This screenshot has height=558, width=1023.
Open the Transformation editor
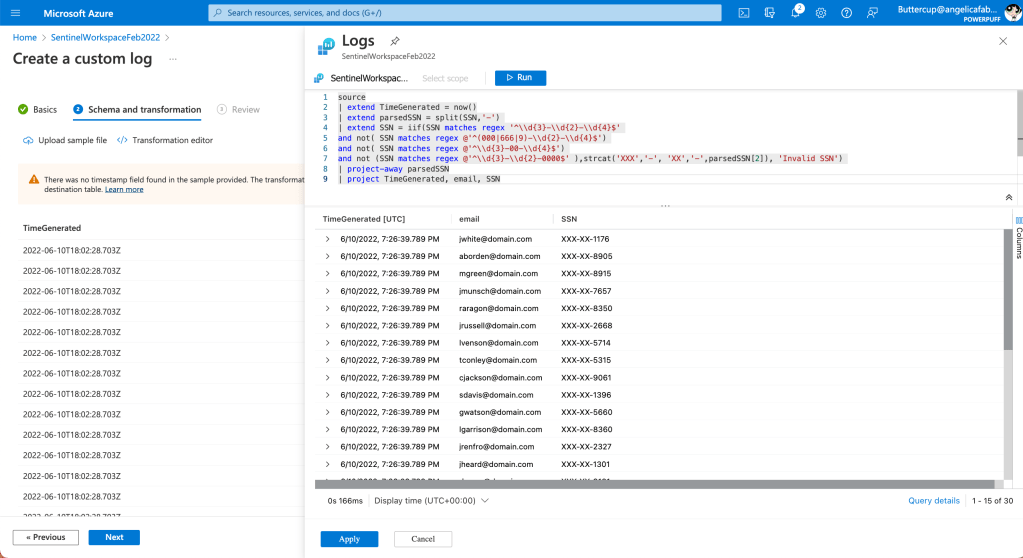[x=165, y=141]
